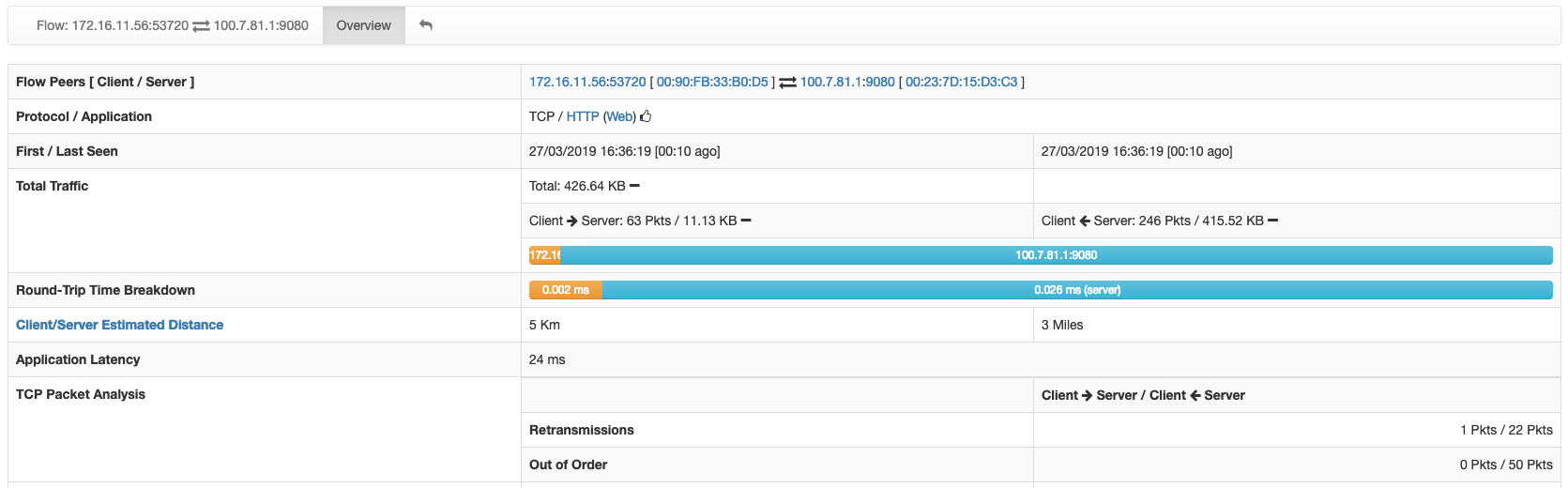Click the Client Server / Client Server column header
The width and height of the screenshot is (1568, 488).
1143,395
